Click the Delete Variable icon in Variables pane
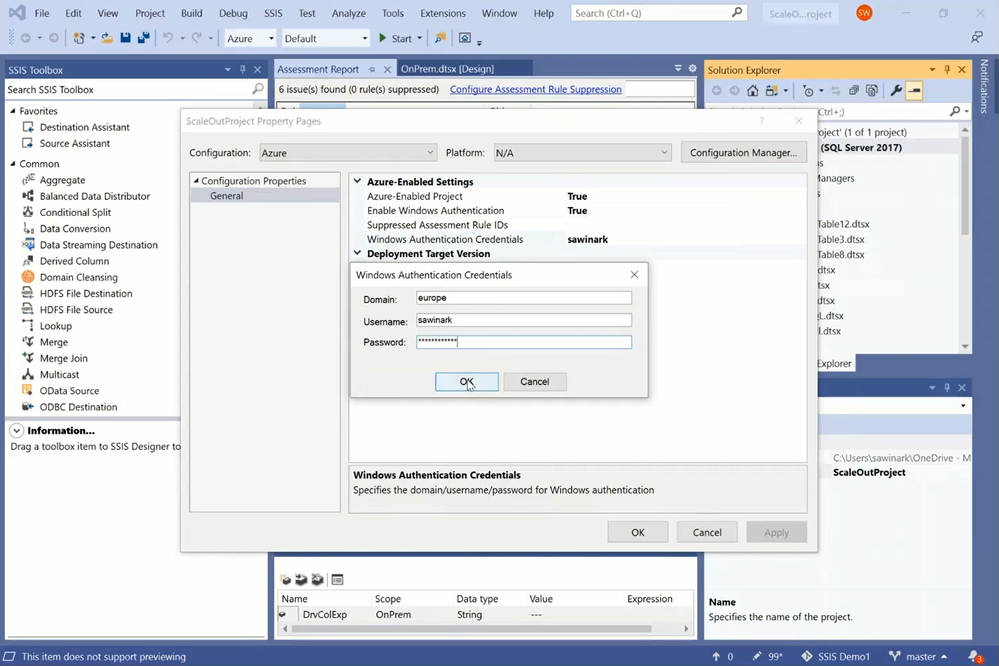Screen dimensions: 999x666 pos(317,579)
